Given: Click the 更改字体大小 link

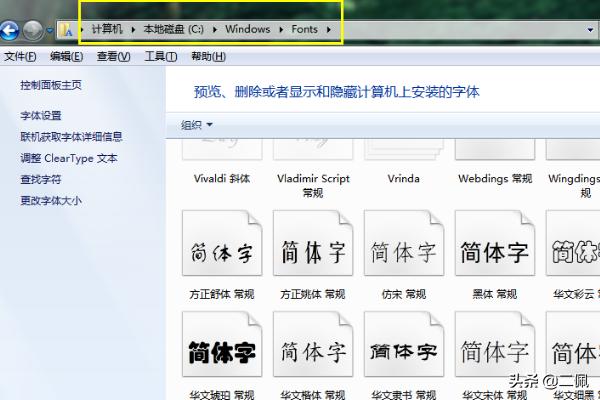Looking at the screenshot, I should (51, 200).
